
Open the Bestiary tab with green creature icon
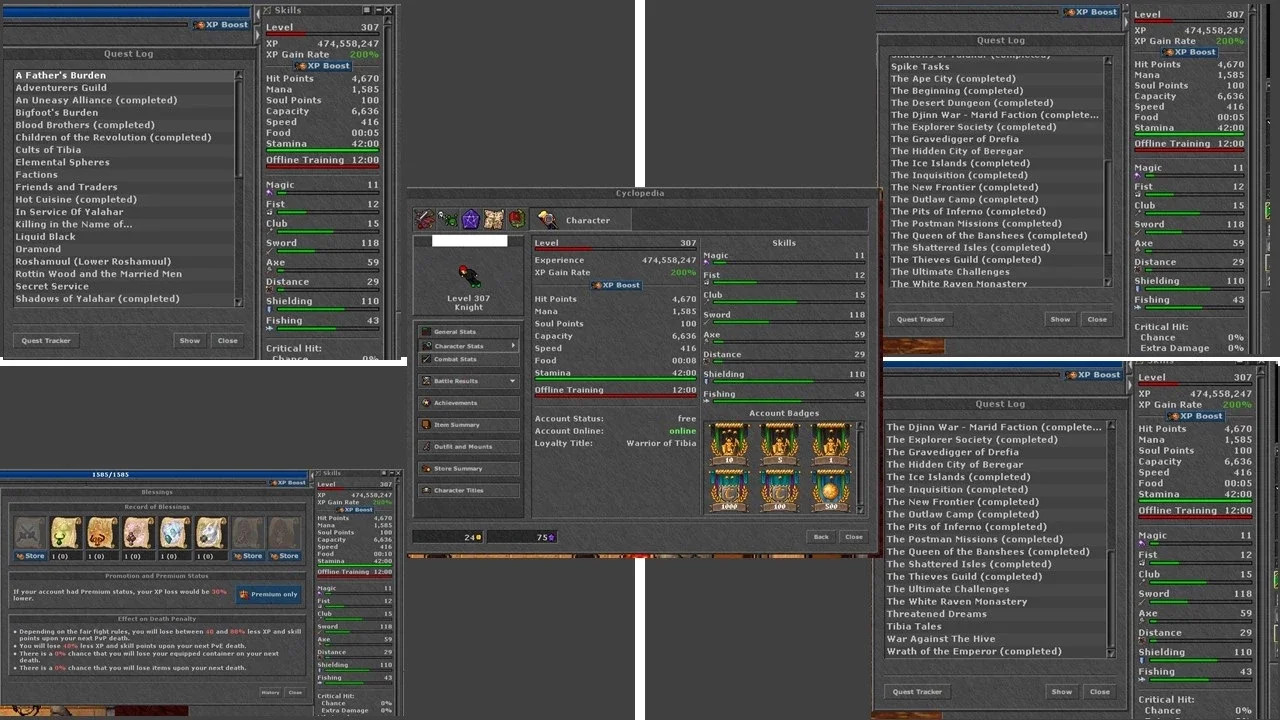tap(448, 220)
